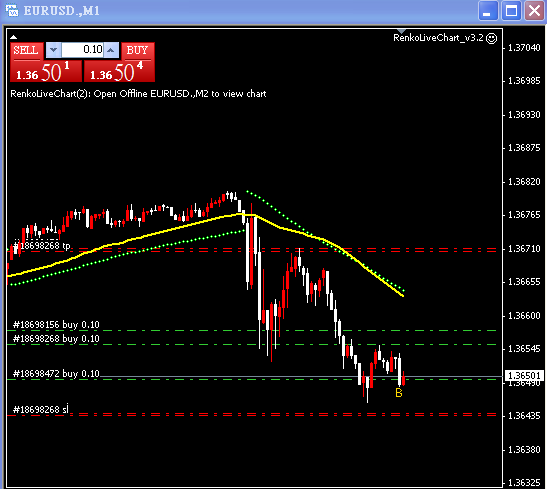Click the current price label 1.36501 on axis
The height and width of the screenshot is (489, 547).
[524, 376]
